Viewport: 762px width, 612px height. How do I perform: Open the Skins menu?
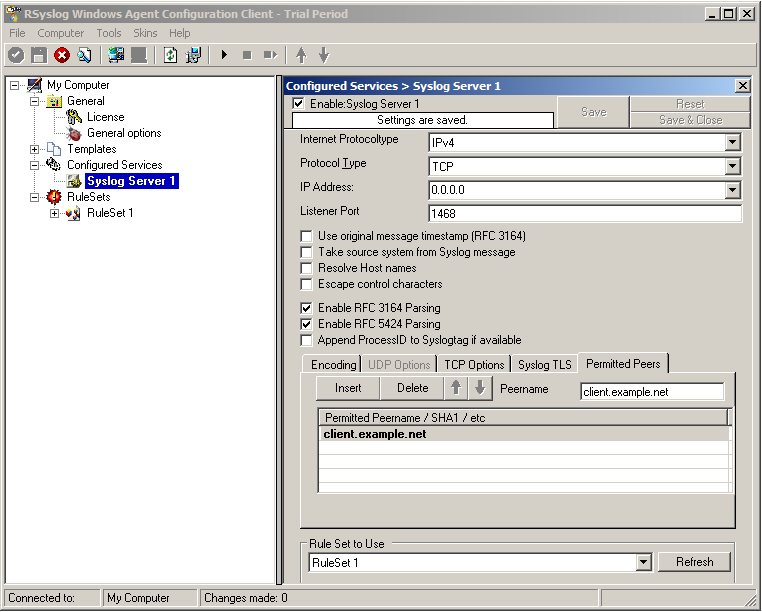pyautogui.click(x=145, y=33)
